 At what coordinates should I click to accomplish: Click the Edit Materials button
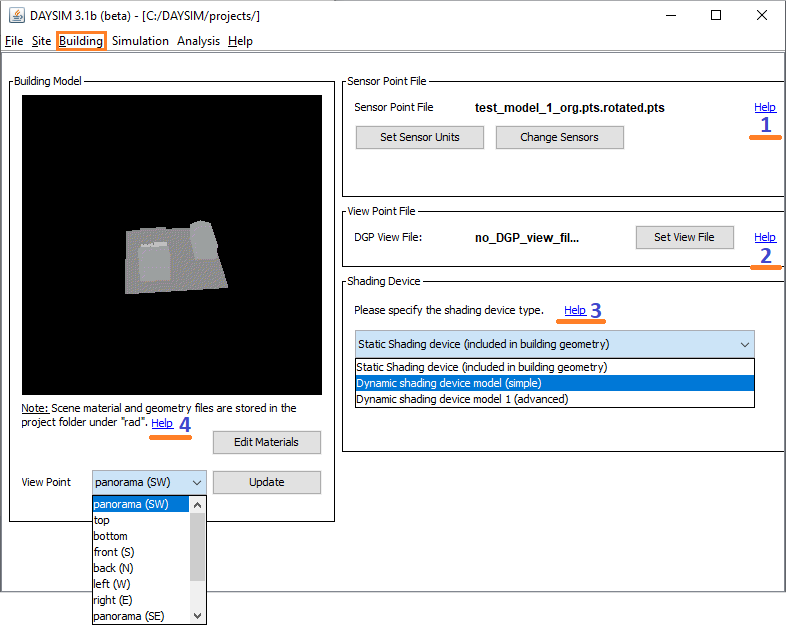click(266, 442)
